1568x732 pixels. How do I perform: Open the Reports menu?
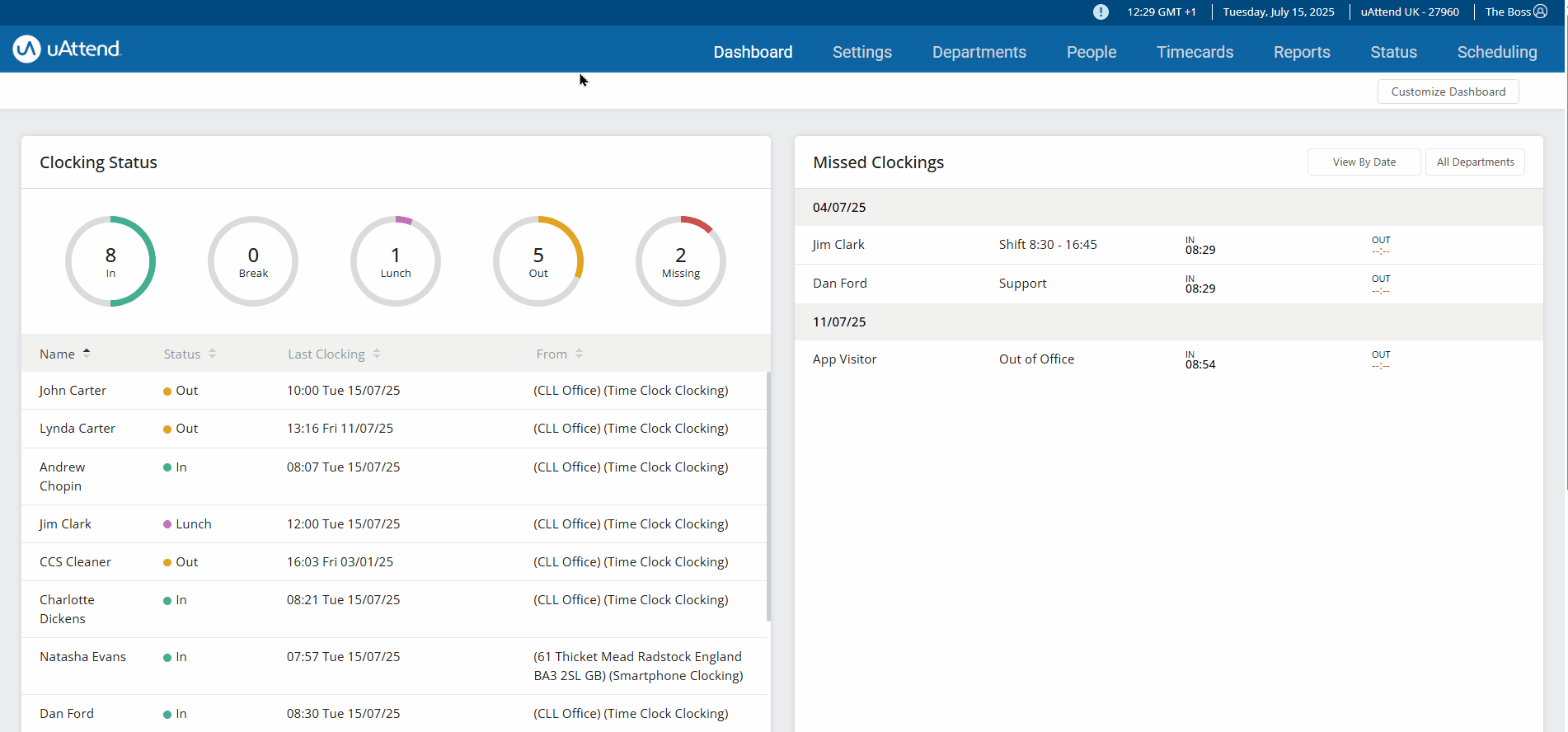1302,52
